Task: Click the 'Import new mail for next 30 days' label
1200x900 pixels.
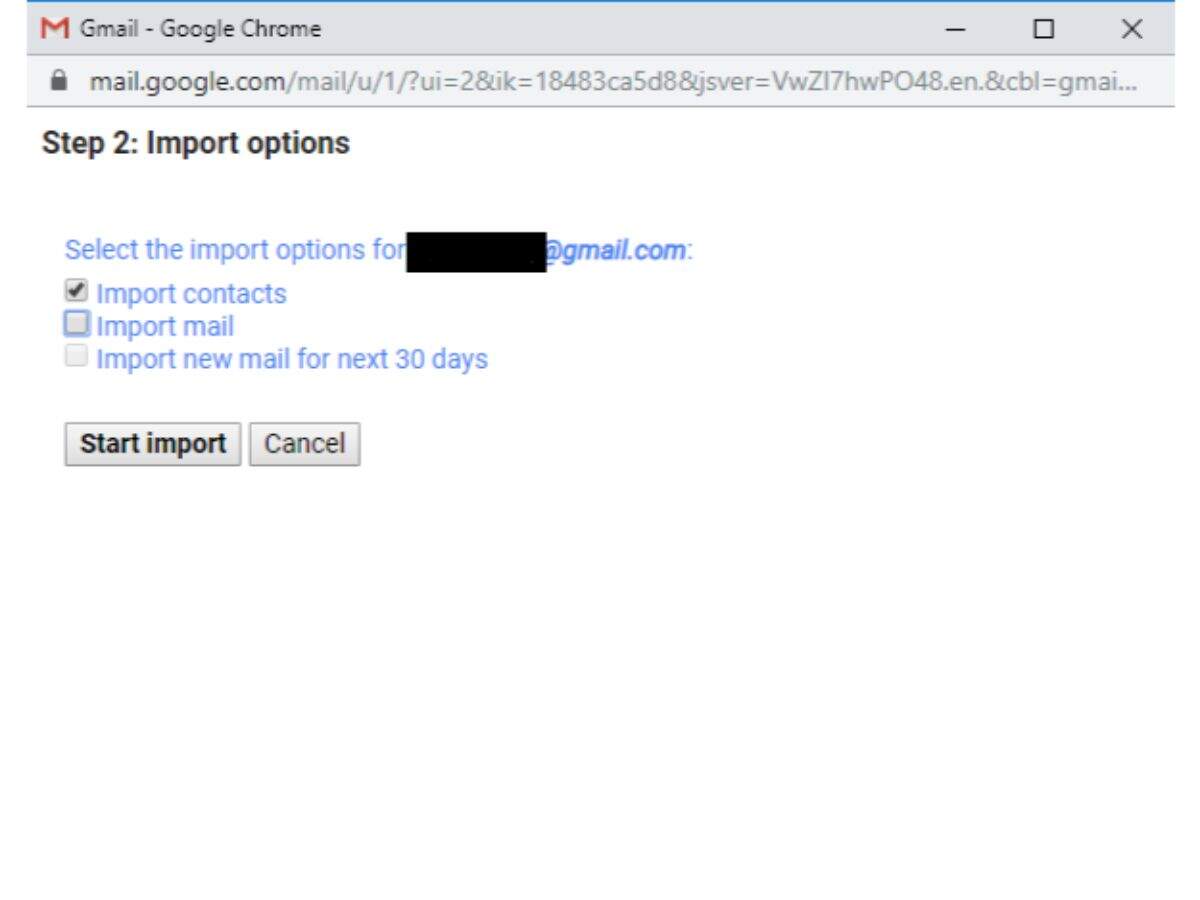Action: pos(292,359)
